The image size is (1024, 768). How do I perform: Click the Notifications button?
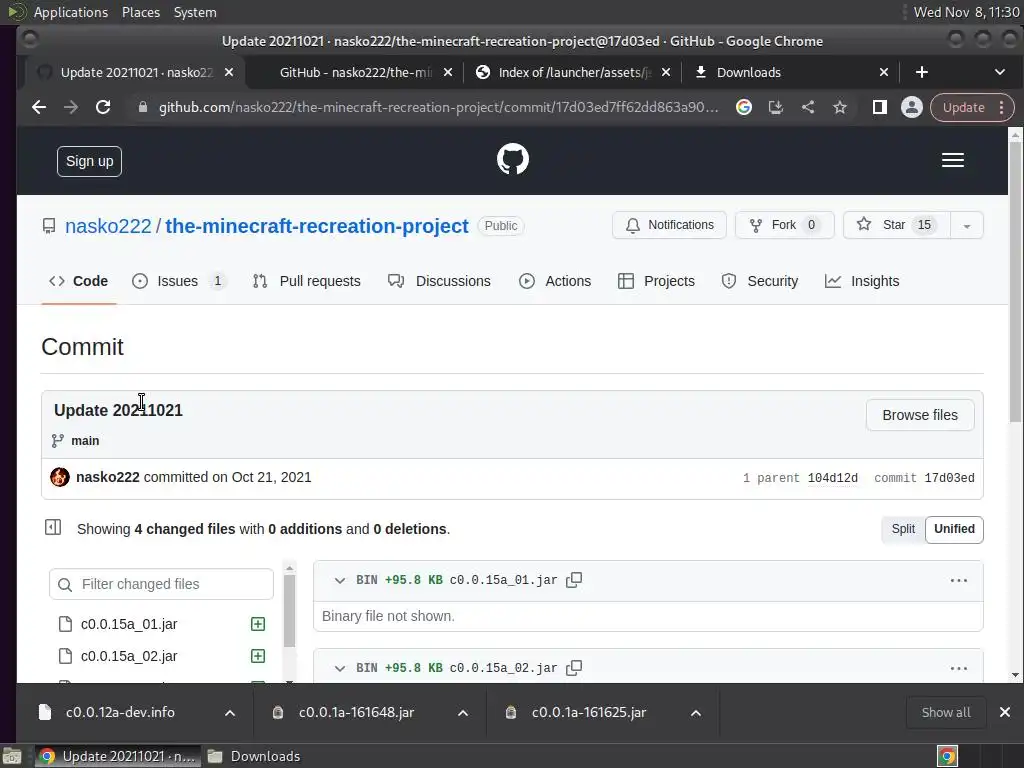coord(669,225)
